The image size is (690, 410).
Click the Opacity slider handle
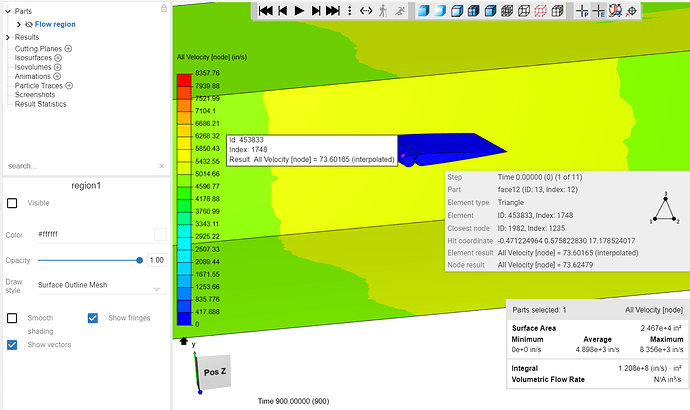click(139, 260)
